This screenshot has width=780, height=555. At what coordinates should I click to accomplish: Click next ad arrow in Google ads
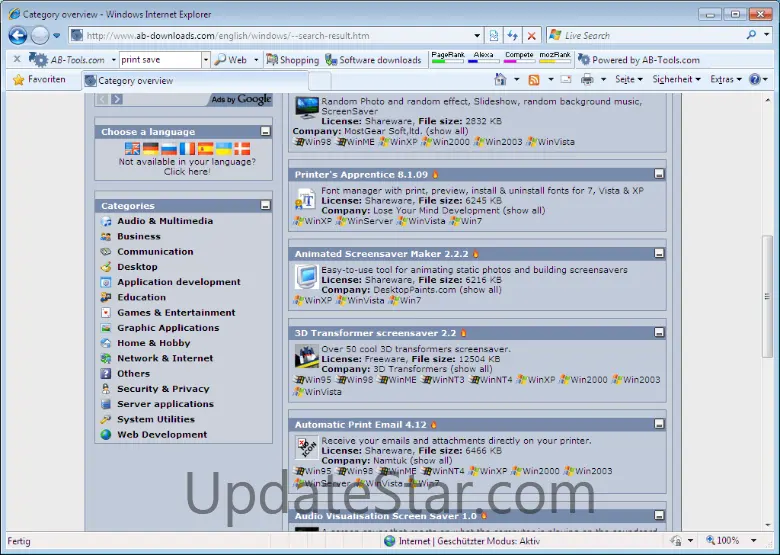pyautogui.click(x=117, y=99)
